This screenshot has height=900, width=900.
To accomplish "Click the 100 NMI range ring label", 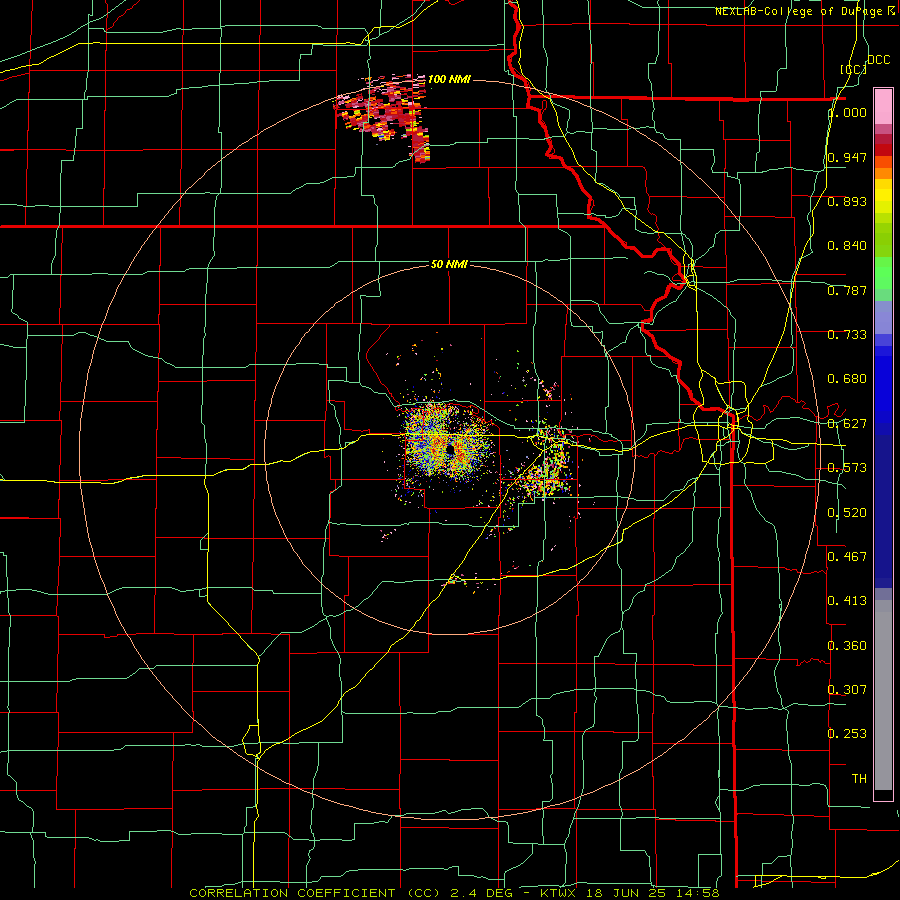I will (449, 79).
